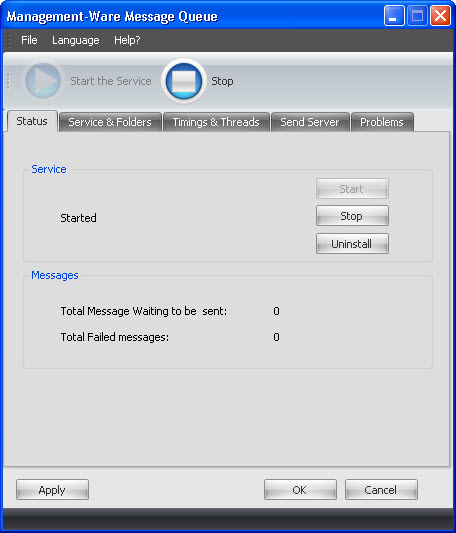Viewport: 456px width, 533px height.
Task: Stop the service using Service group button
Action: pos(352,216)
